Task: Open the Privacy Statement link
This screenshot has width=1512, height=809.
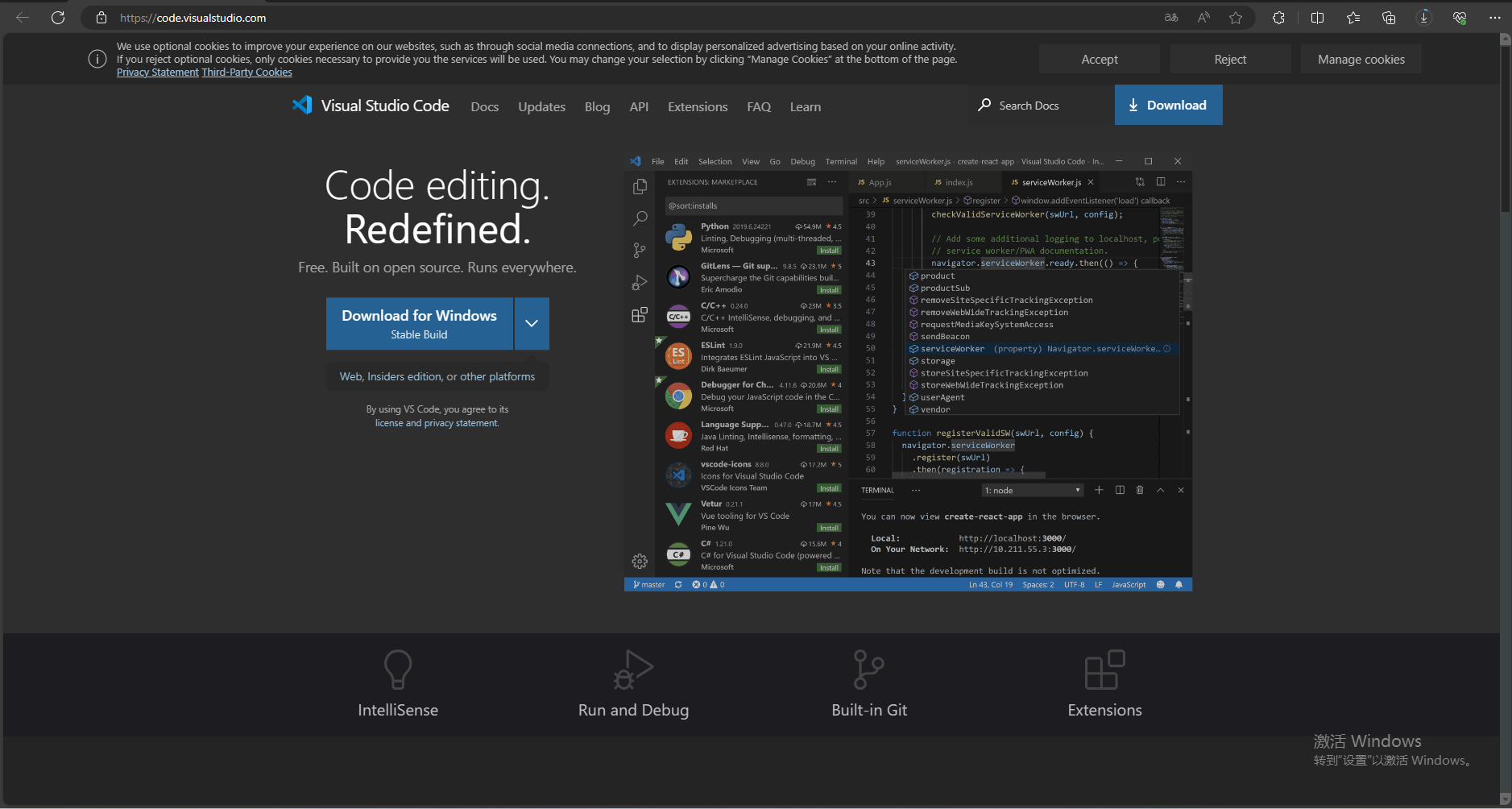Action: pos(157,73)
